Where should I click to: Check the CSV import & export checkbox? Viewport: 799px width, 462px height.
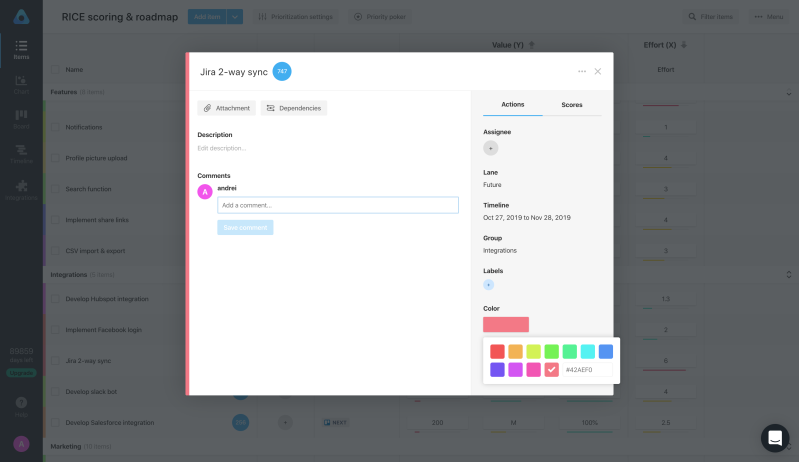(x=55, y=251)
